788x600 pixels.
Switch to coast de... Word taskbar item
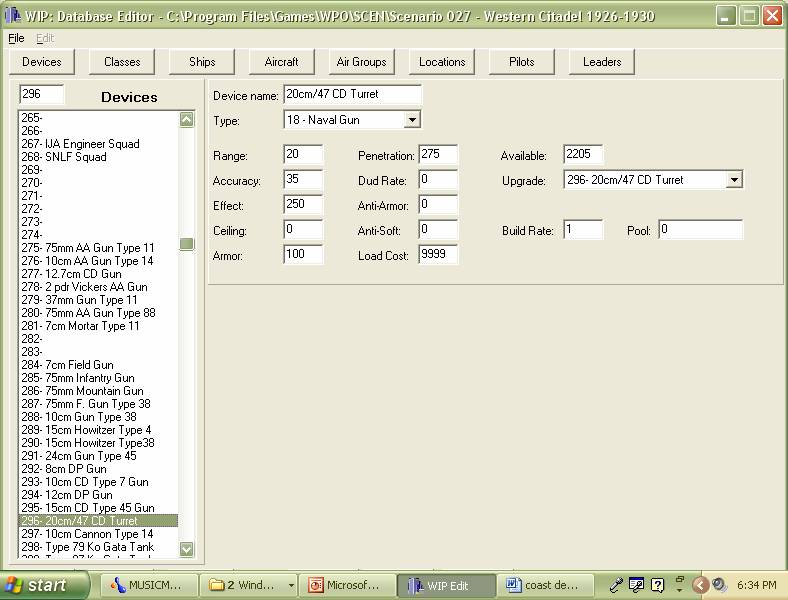coord(545,585)
